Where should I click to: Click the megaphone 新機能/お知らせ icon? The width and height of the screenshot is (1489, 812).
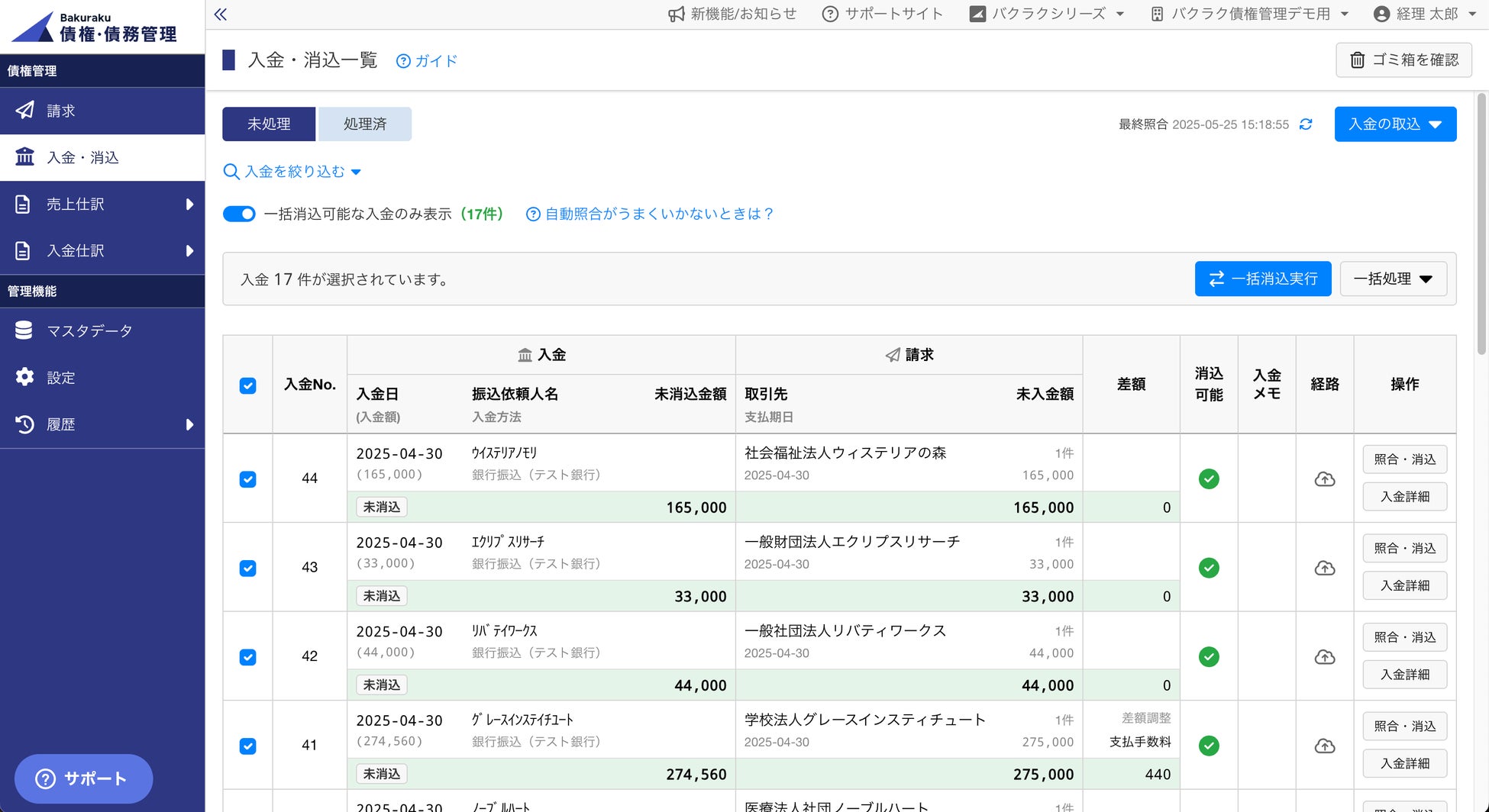pos(676,14)
